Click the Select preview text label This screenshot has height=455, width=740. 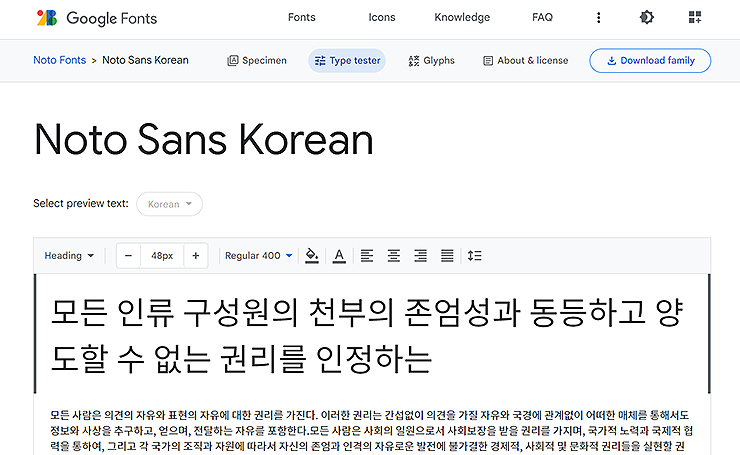pos(81,203)
